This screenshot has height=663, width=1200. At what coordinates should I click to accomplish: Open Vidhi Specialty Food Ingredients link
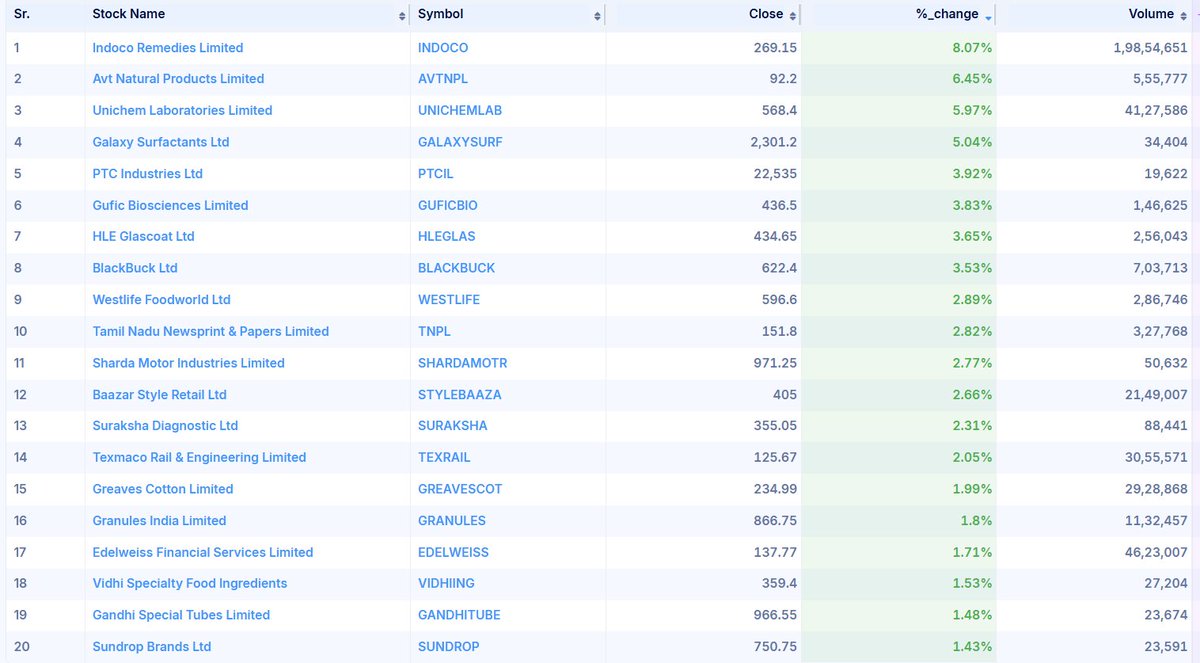(x=190, y=583)
